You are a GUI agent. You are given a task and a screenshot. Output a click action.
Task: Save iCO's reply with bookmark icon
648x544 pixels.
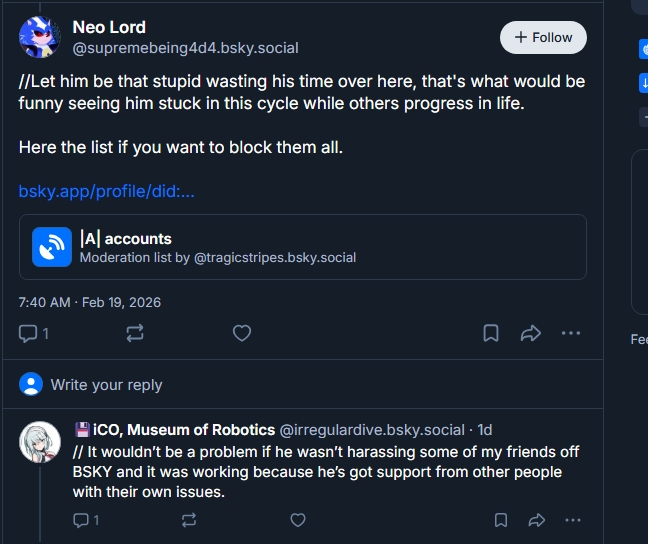coord(501,520)
